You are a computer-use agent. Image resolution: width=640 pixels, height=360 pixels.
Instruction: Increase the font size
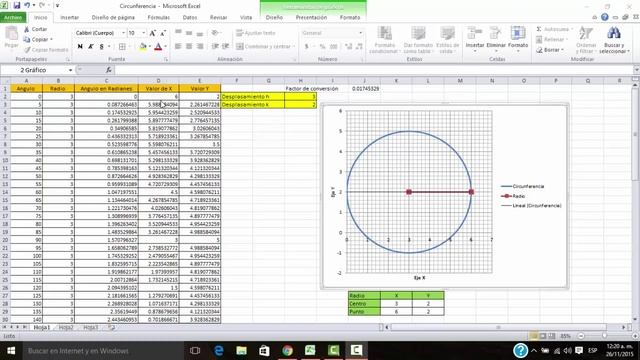click(153, 33)
